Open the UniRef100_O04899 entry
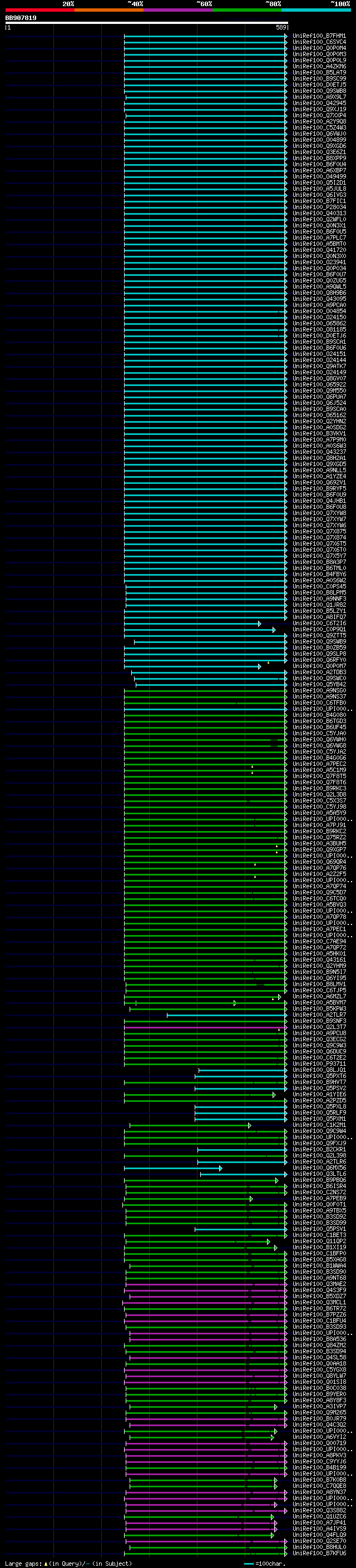The width and height of the screenshot is (356, 1568). pyautogui.click(x=319, y=140)
